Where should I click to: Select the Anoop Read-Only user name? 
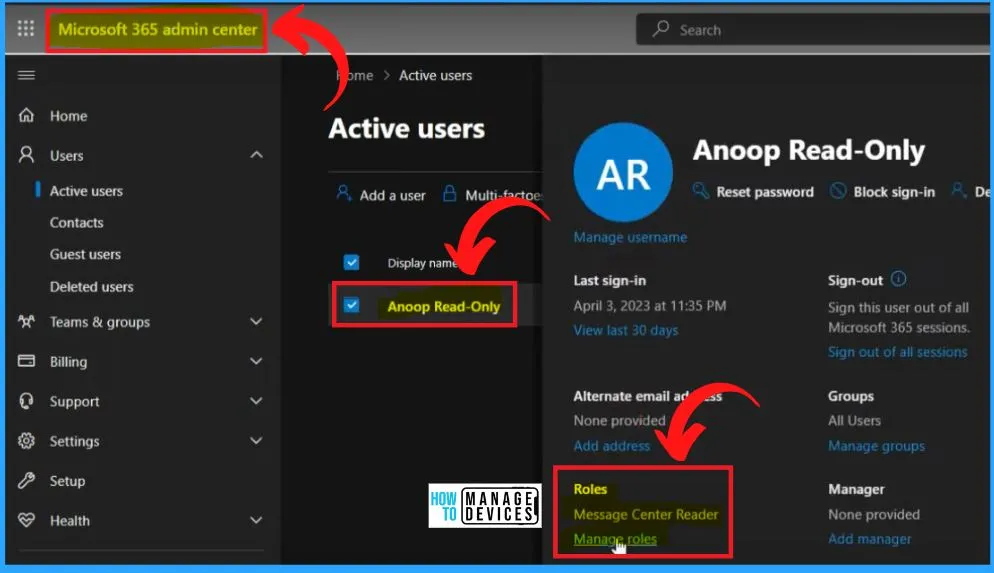tap(444, 306)
